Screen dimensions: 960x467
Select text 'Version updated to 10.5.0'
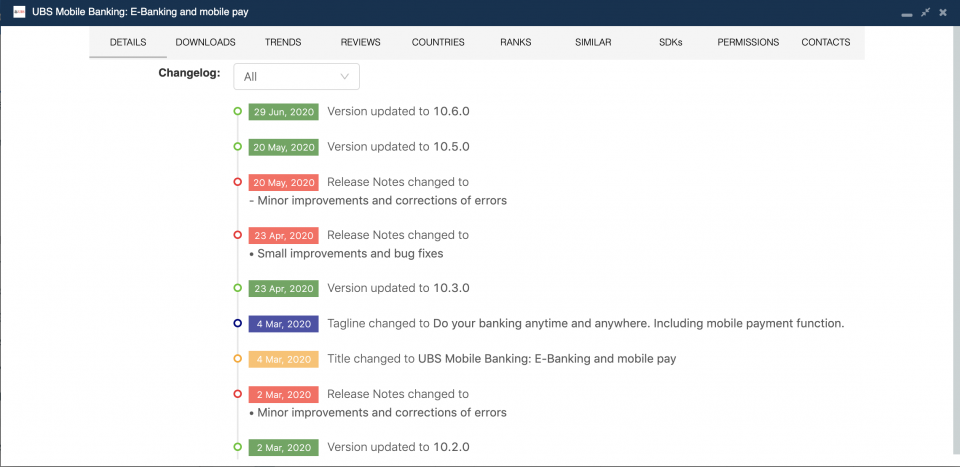pyautogui.click(x=399, y=147)
